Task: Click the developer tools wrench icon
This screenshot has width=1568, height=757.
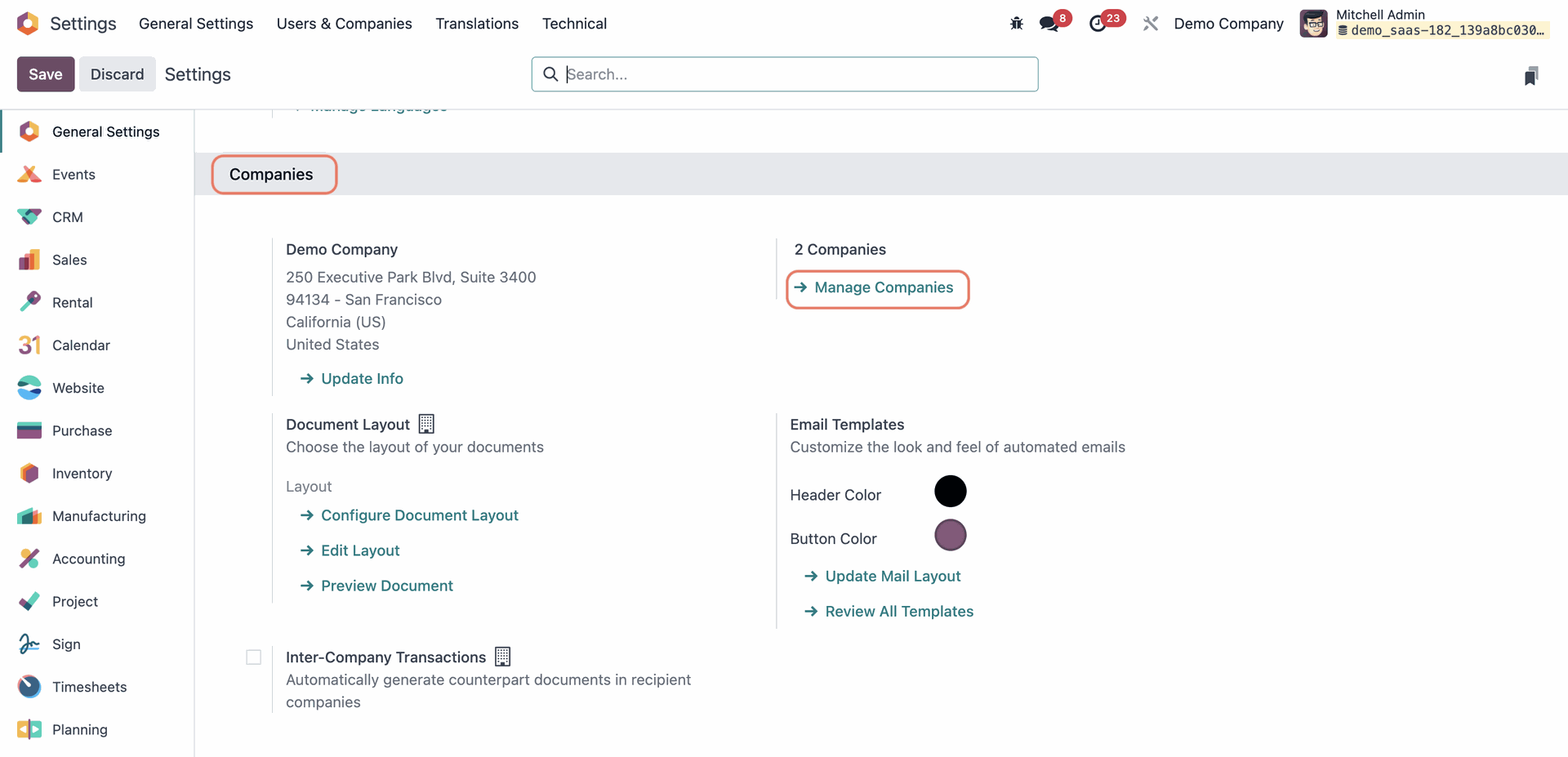Action: tap(1151, 23)
